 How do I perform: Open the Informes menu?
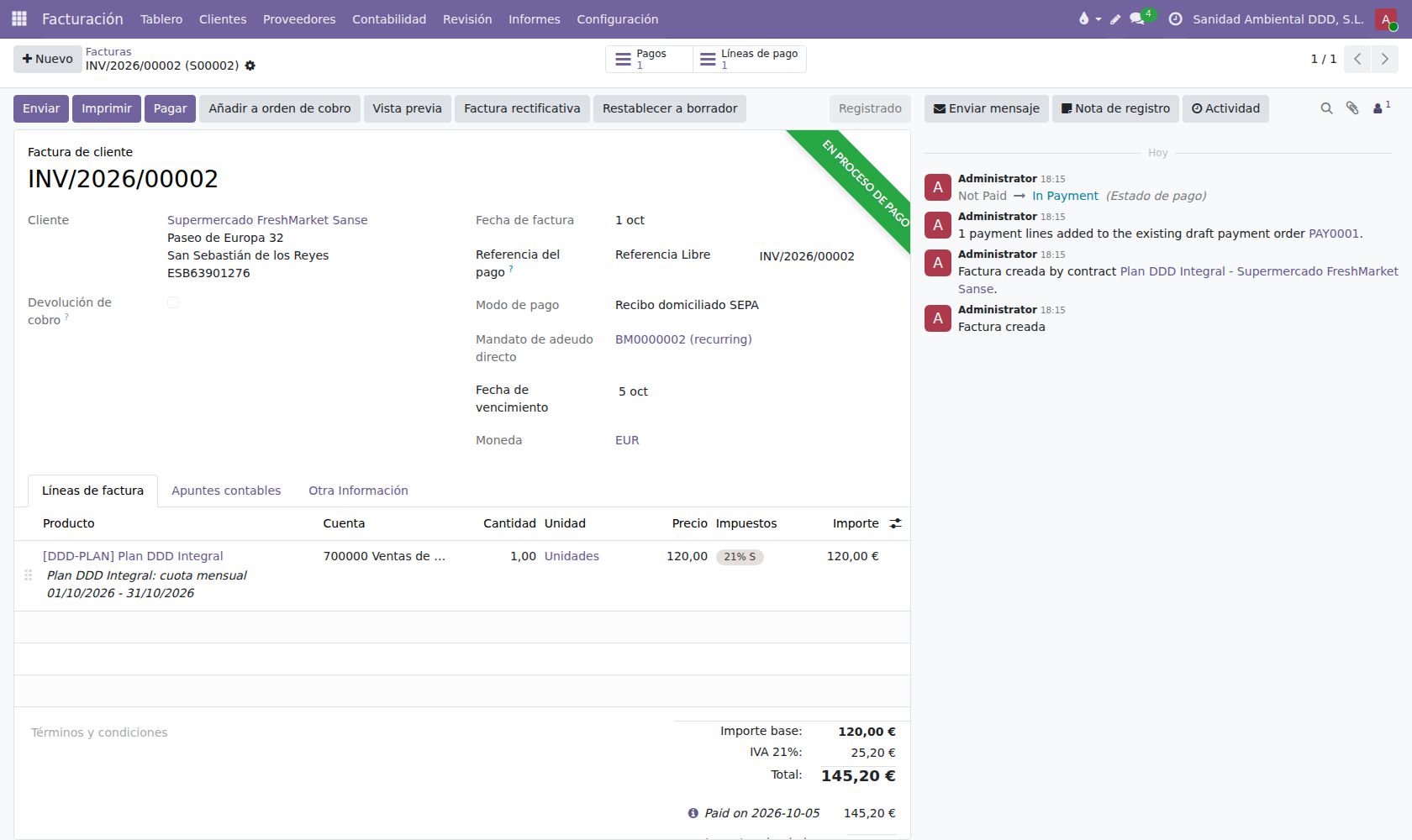[535, 18]
